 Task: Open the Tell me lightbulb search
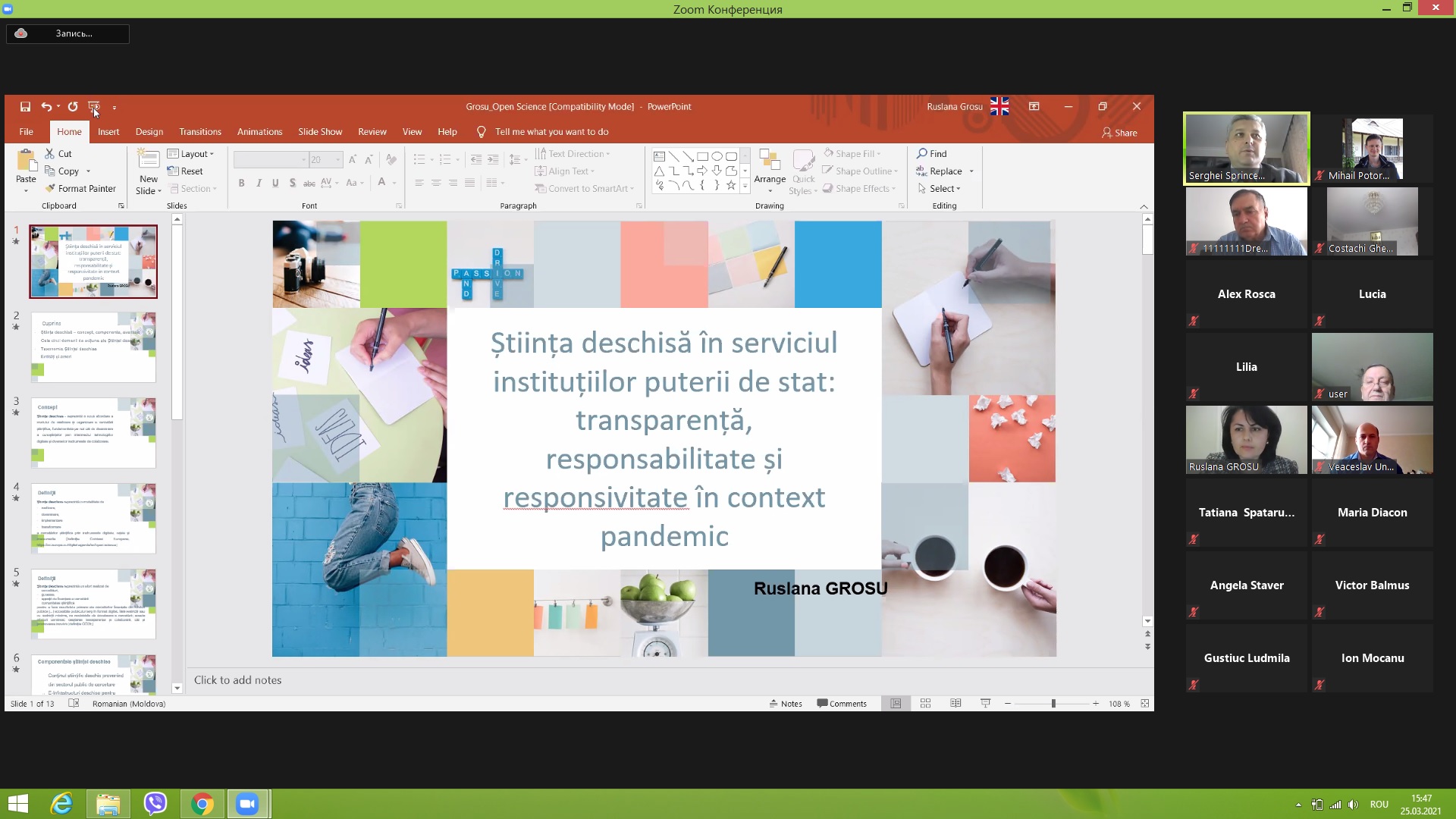click(x=481, y=132)
